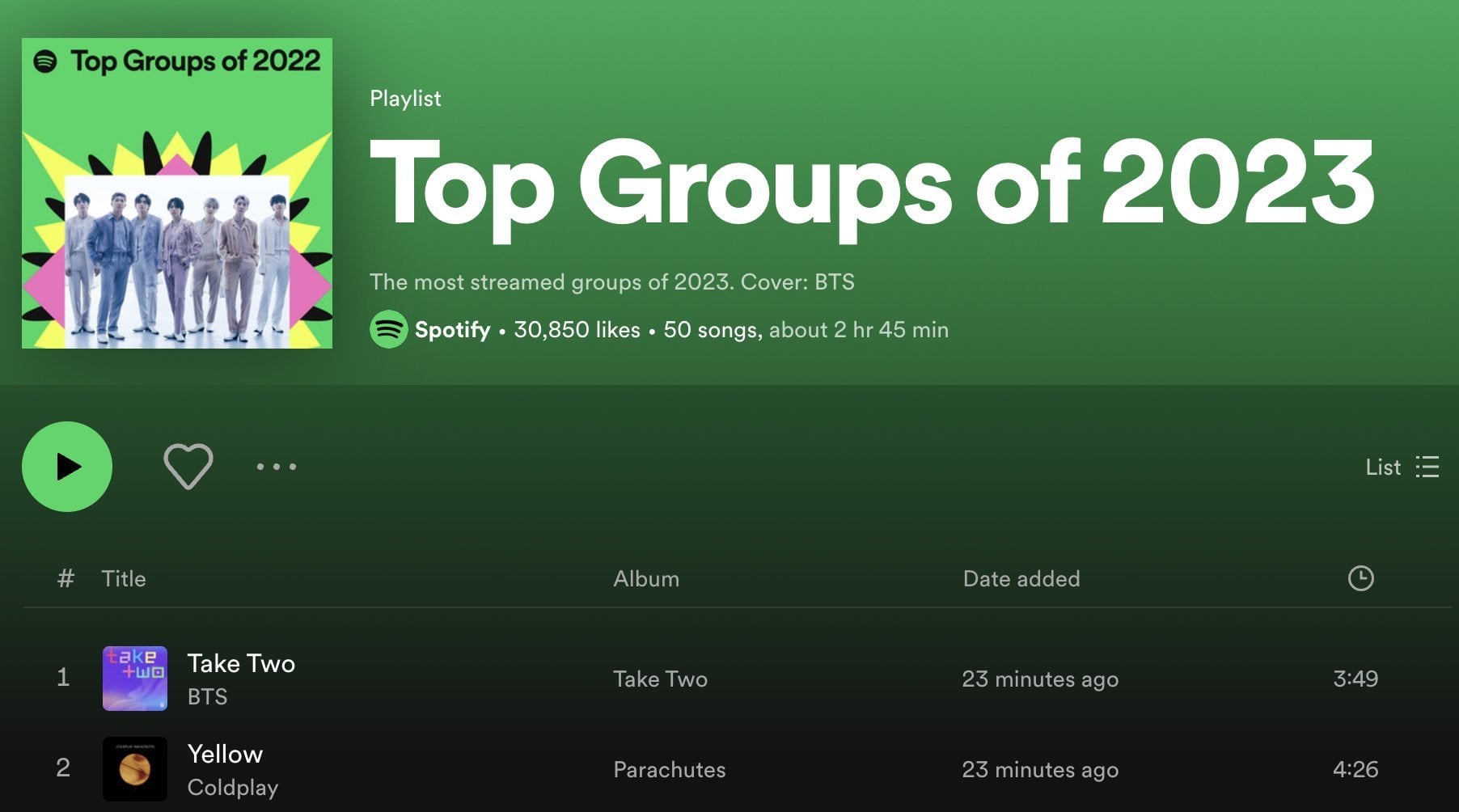Click the description text mentioning Cover: BTS
1459x812 pixels.
(x=612, y=281)
